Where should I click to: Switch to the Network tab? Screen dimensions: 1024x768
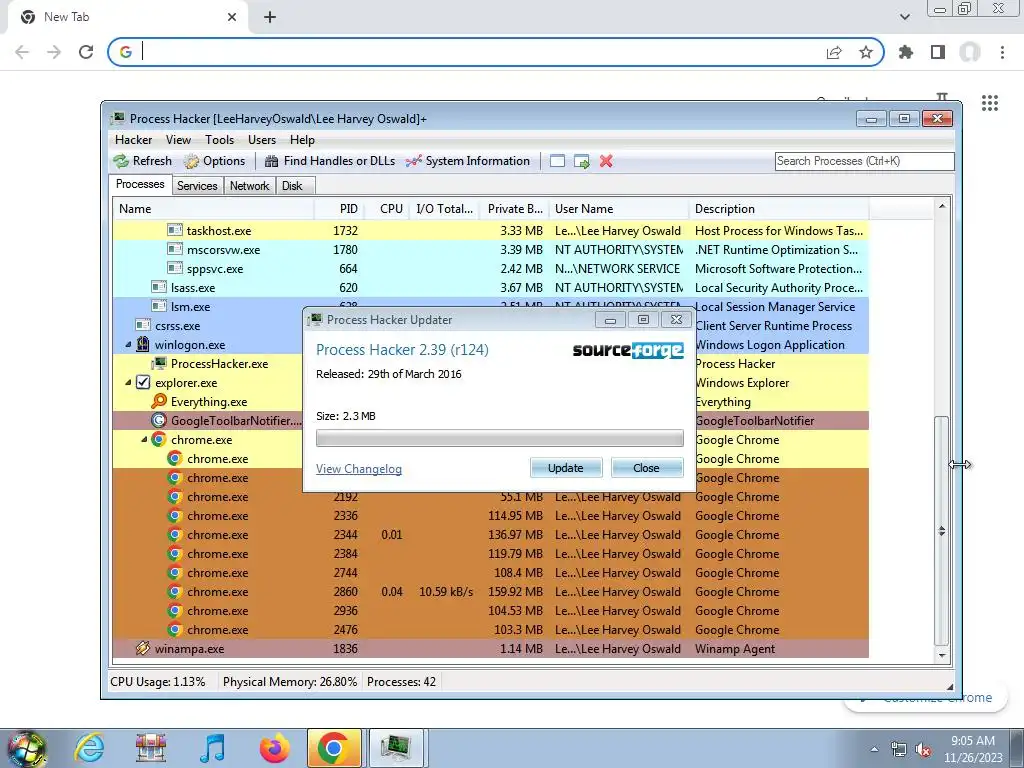(249, 185)
